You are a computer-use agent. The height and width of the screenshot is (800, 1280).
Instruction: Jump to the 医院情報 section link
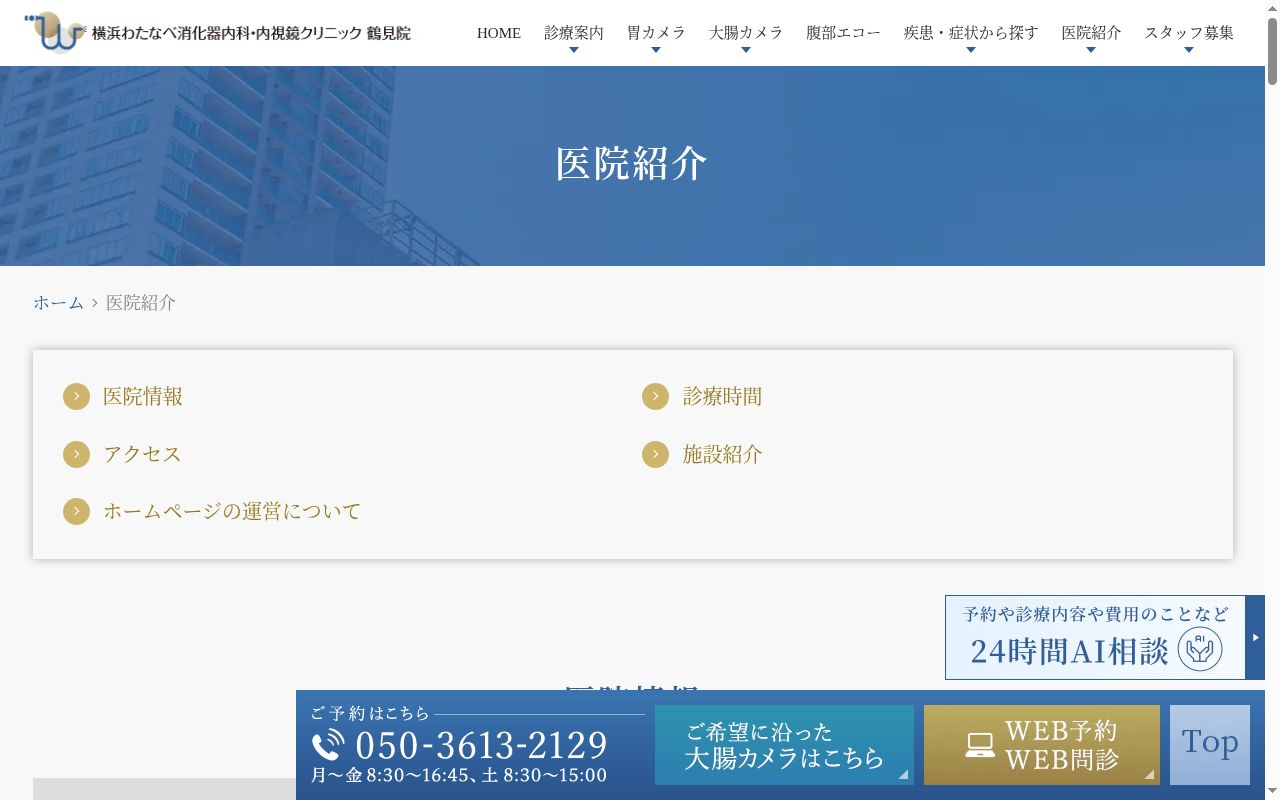[x=143, y=397]
